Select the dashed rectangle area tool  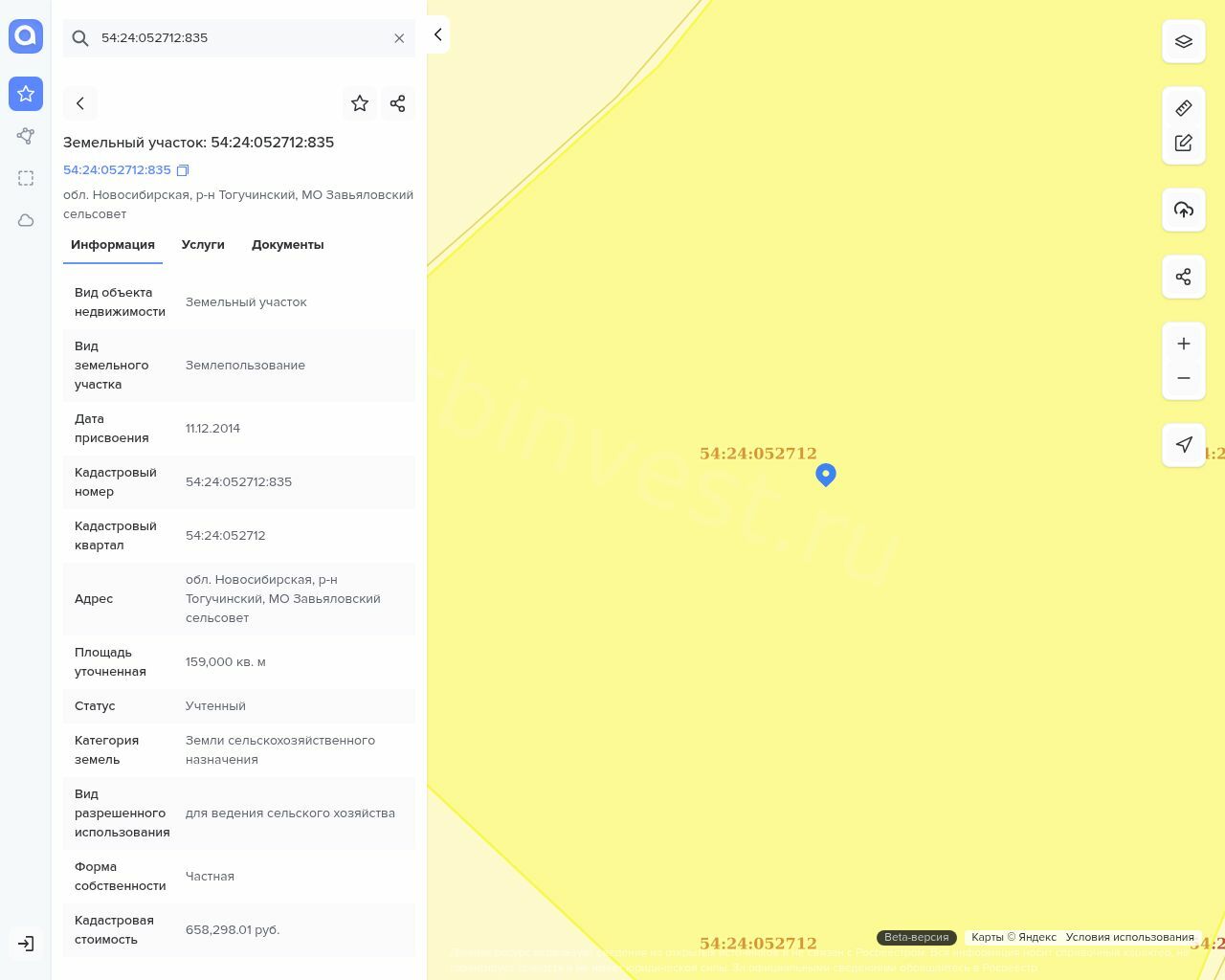point(26,178)
